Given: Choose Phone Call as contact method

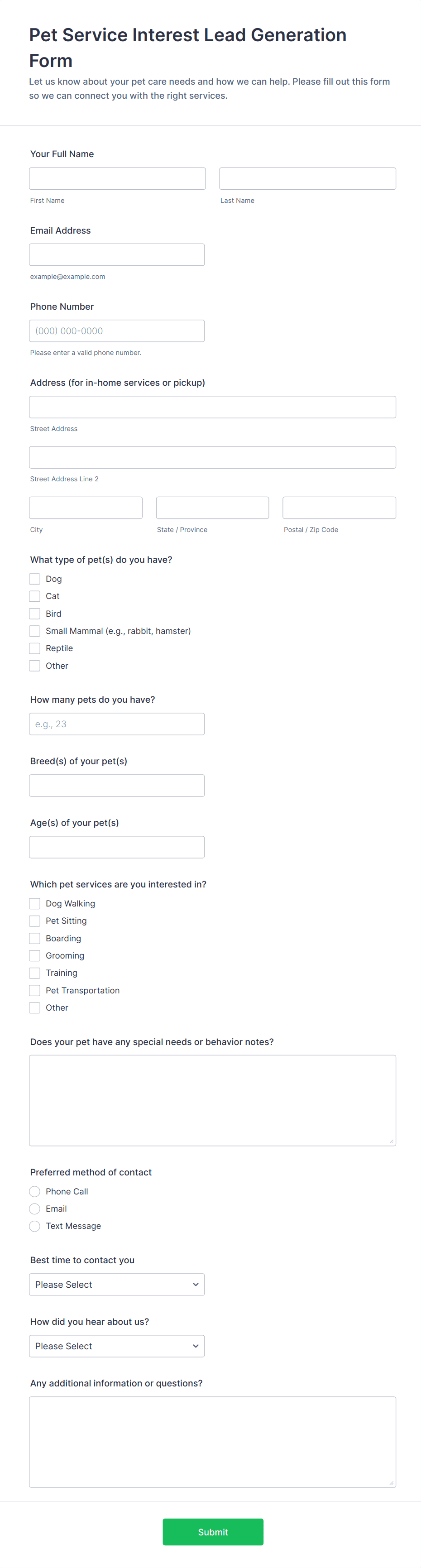Looking at the screenshot, I should tap(35, 1191).
